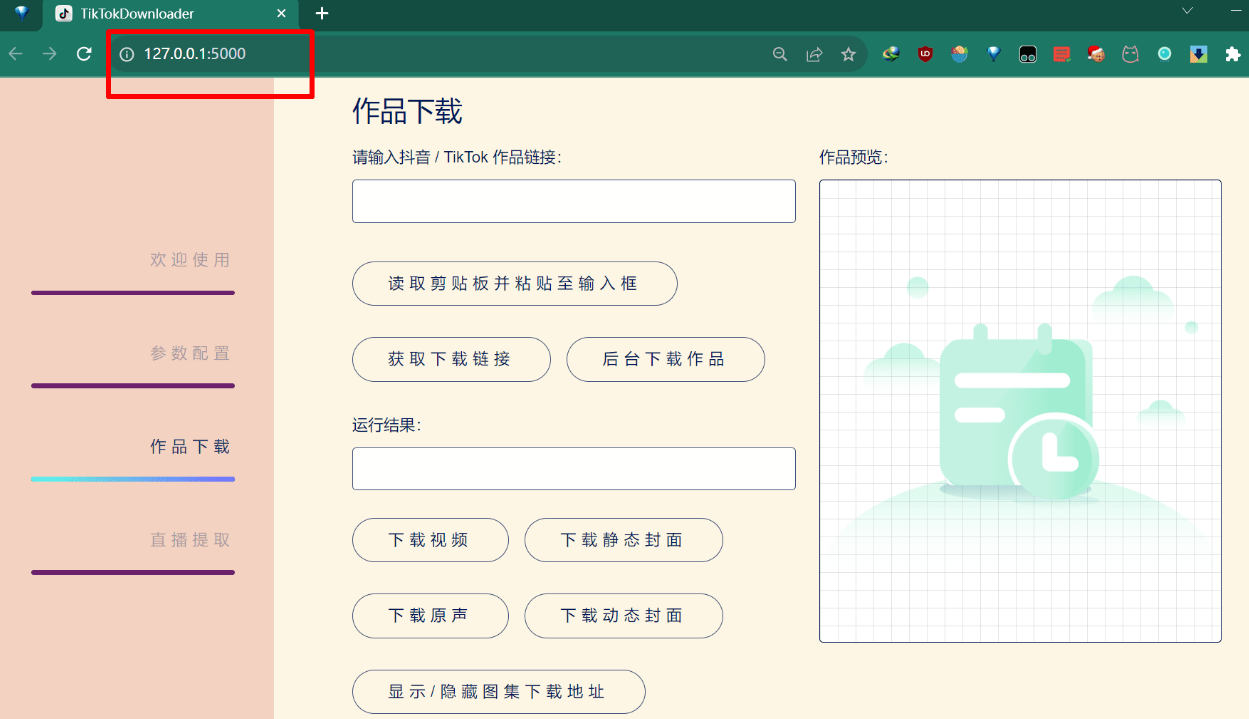Open the 参数配置 sidebar section
The height and width of the screenshot is (719, 1249).
pos(190,353)
